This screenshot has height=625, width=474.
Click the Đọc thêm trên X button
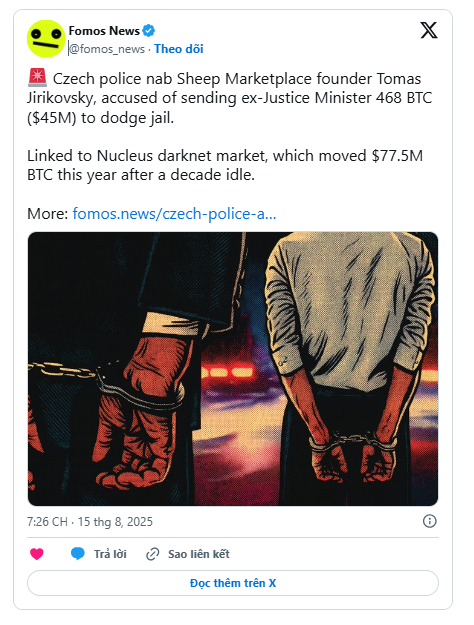(x=233, y=583)
